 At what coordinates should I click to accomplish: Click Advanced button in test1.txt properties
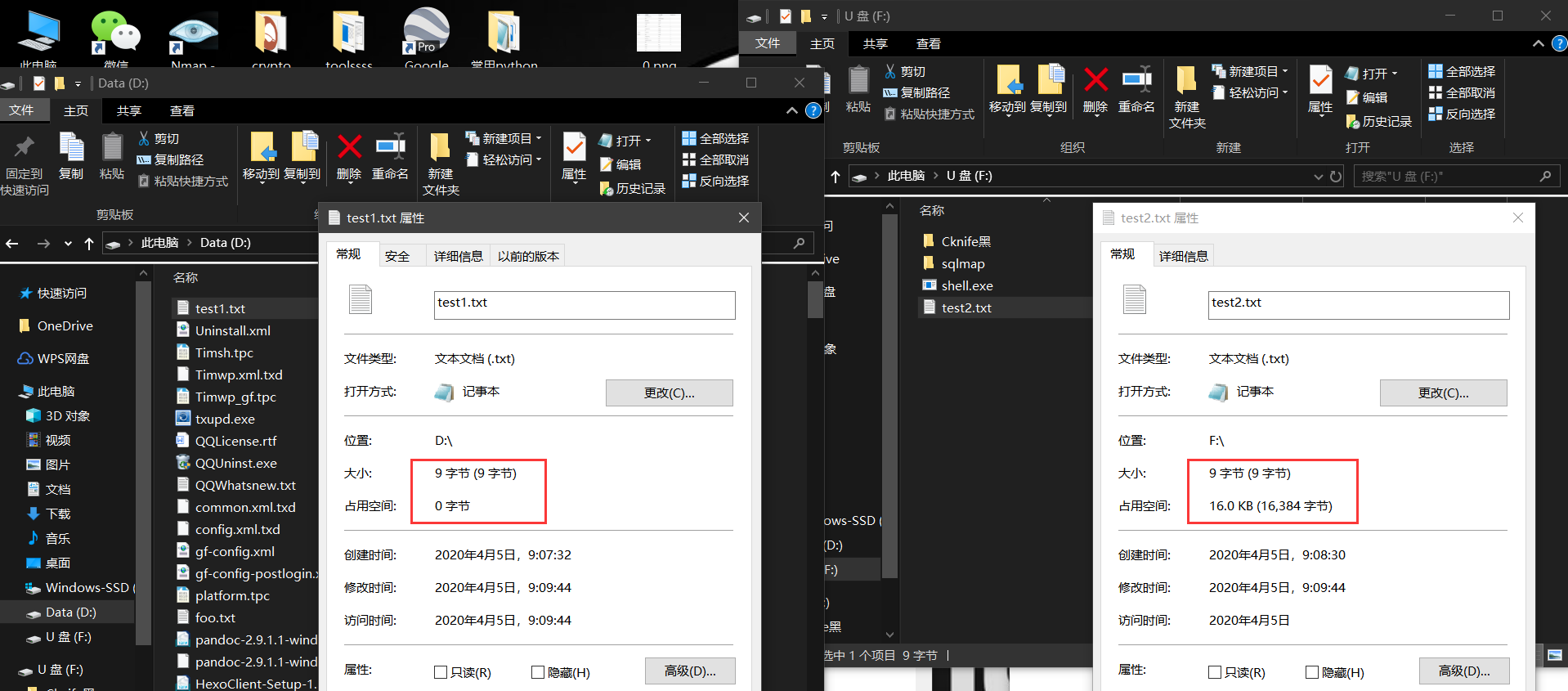tap(690, 671)
